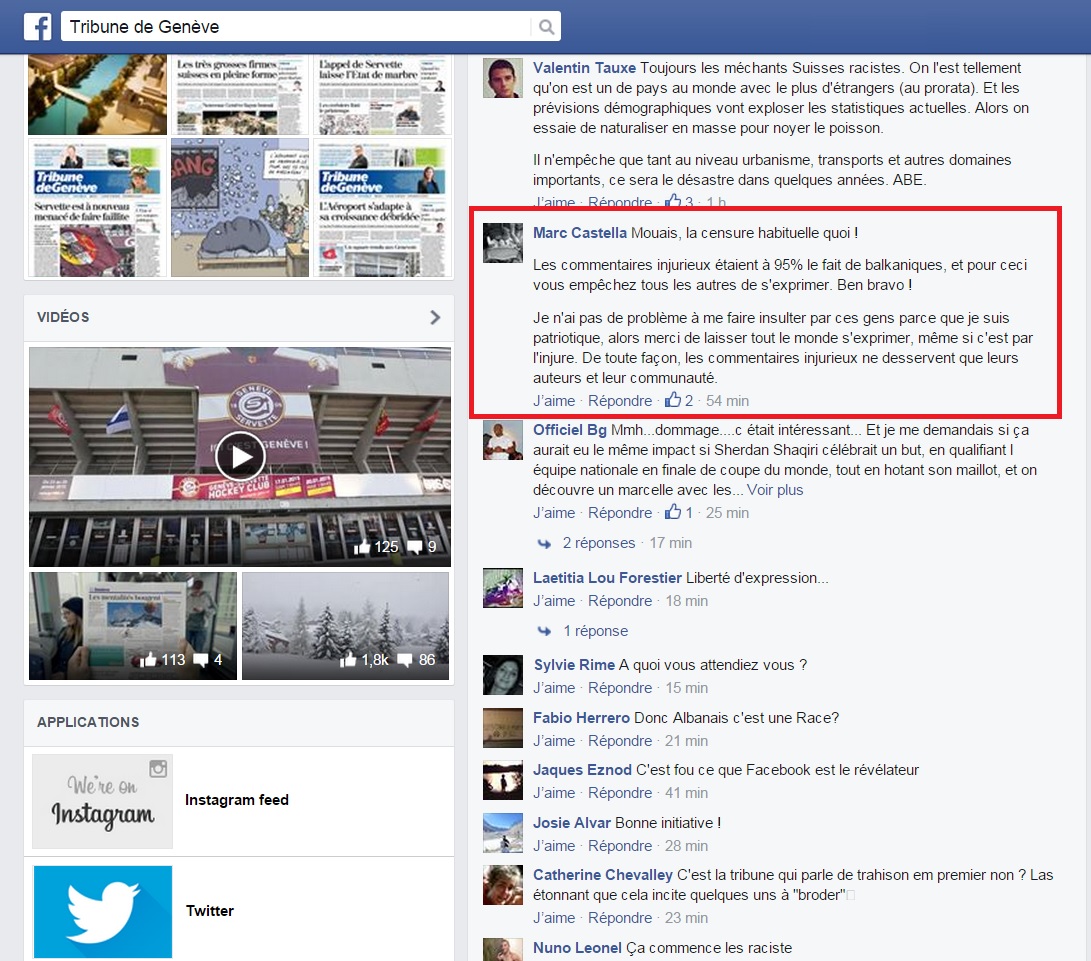Toggle J'aime on Fabio Herrero's comment
The image size is (1091, 961).
(554, 741)
